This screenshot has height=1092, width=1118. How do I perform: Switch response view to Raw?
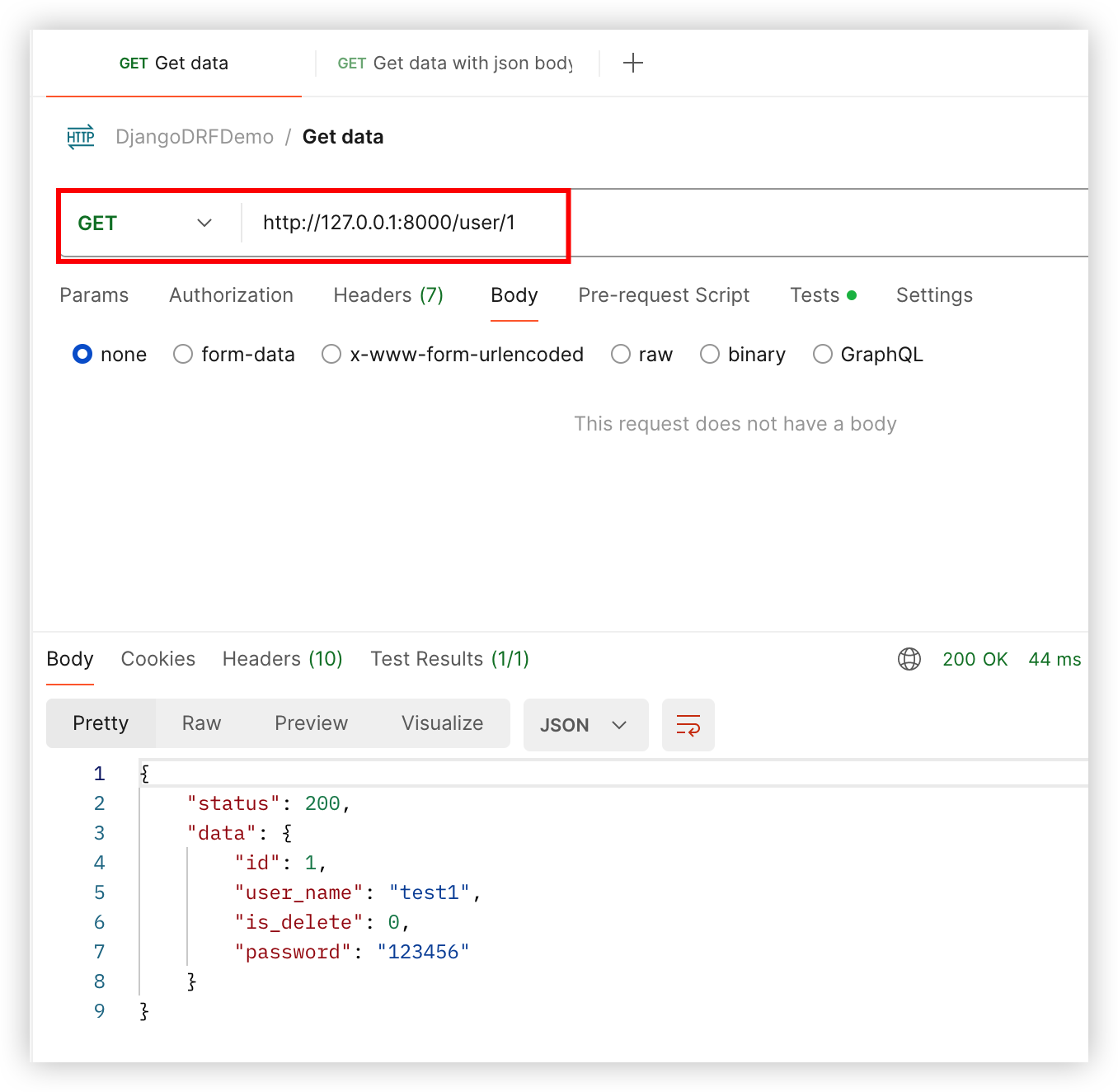201,723
